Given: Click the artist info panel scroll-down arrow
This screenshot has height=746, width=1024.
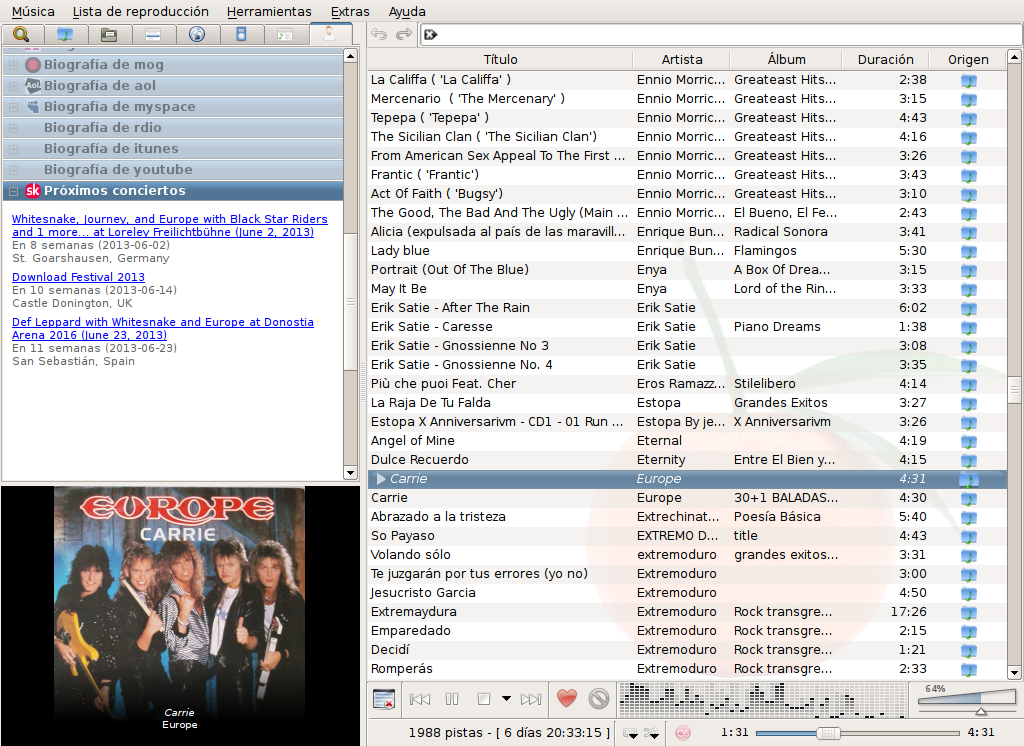Looking at the screenshot, I should pos(351,472).
